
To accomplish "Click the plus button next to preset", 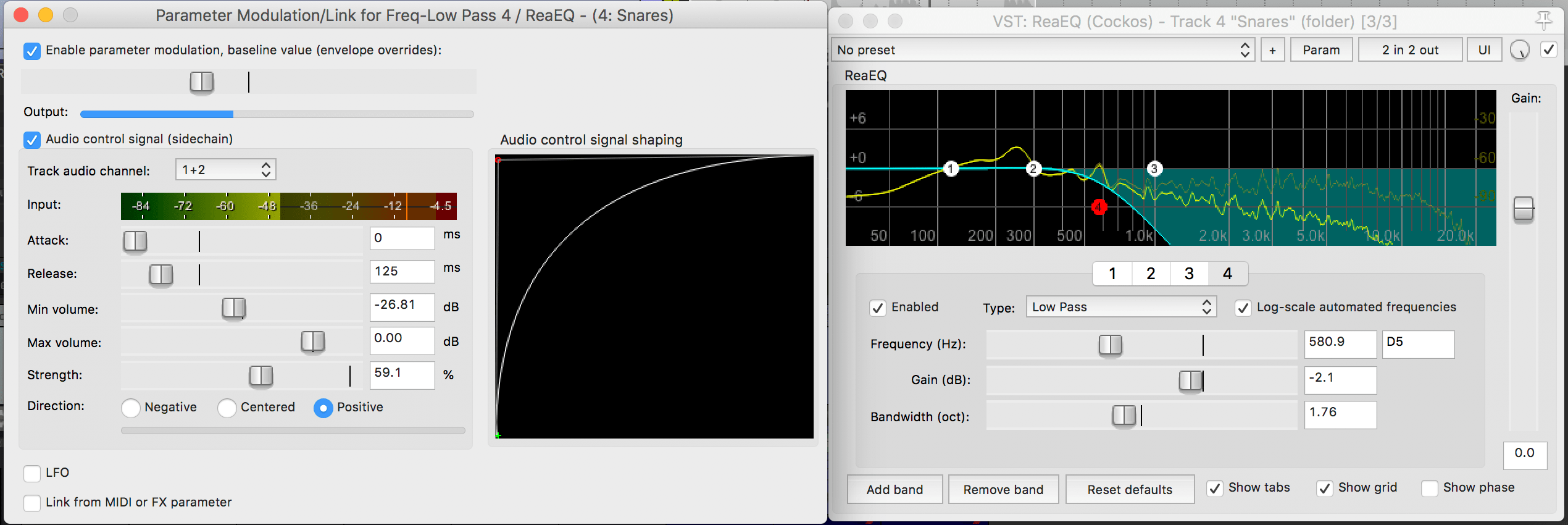I will click(x=1272, y=50).
